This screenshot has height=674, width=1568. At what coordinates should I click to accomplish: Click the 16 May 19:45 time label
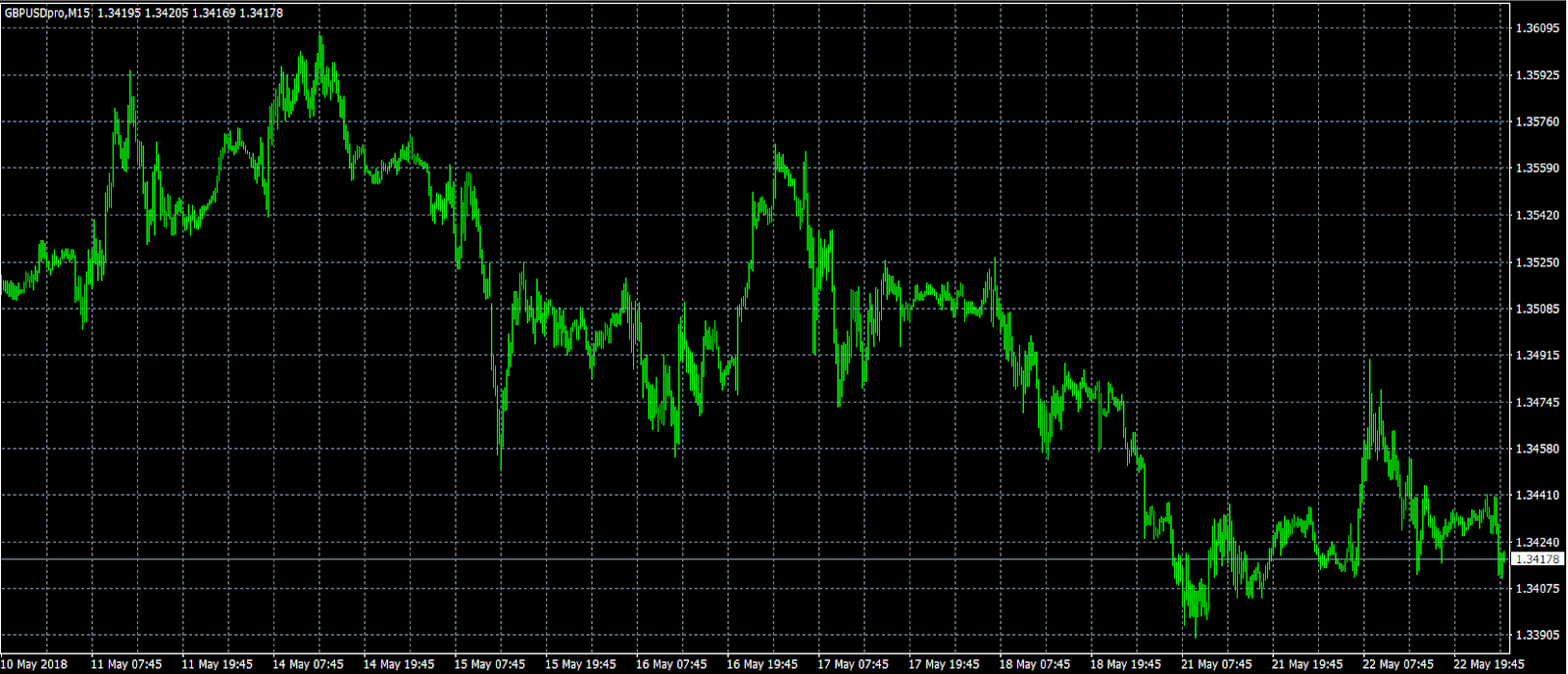click(762, 664)
